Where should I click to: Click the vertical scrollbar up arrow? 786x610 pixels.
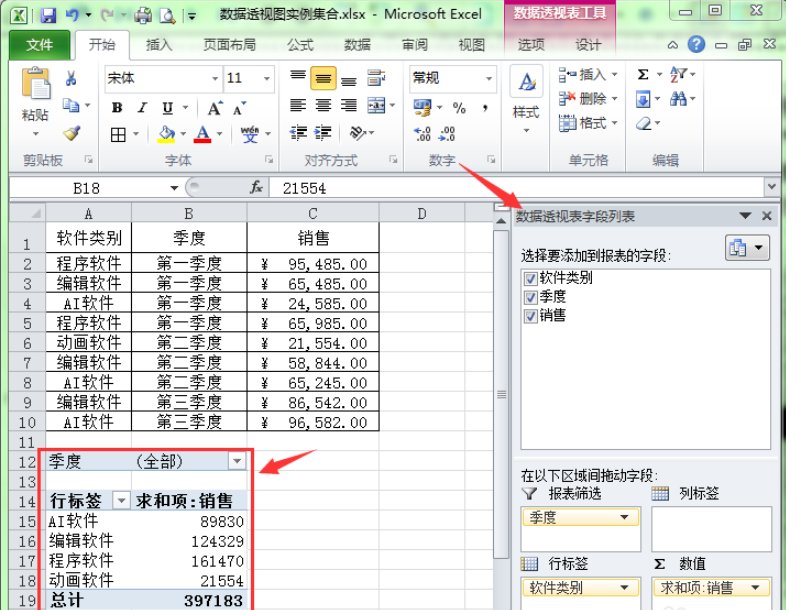(501, 220)
